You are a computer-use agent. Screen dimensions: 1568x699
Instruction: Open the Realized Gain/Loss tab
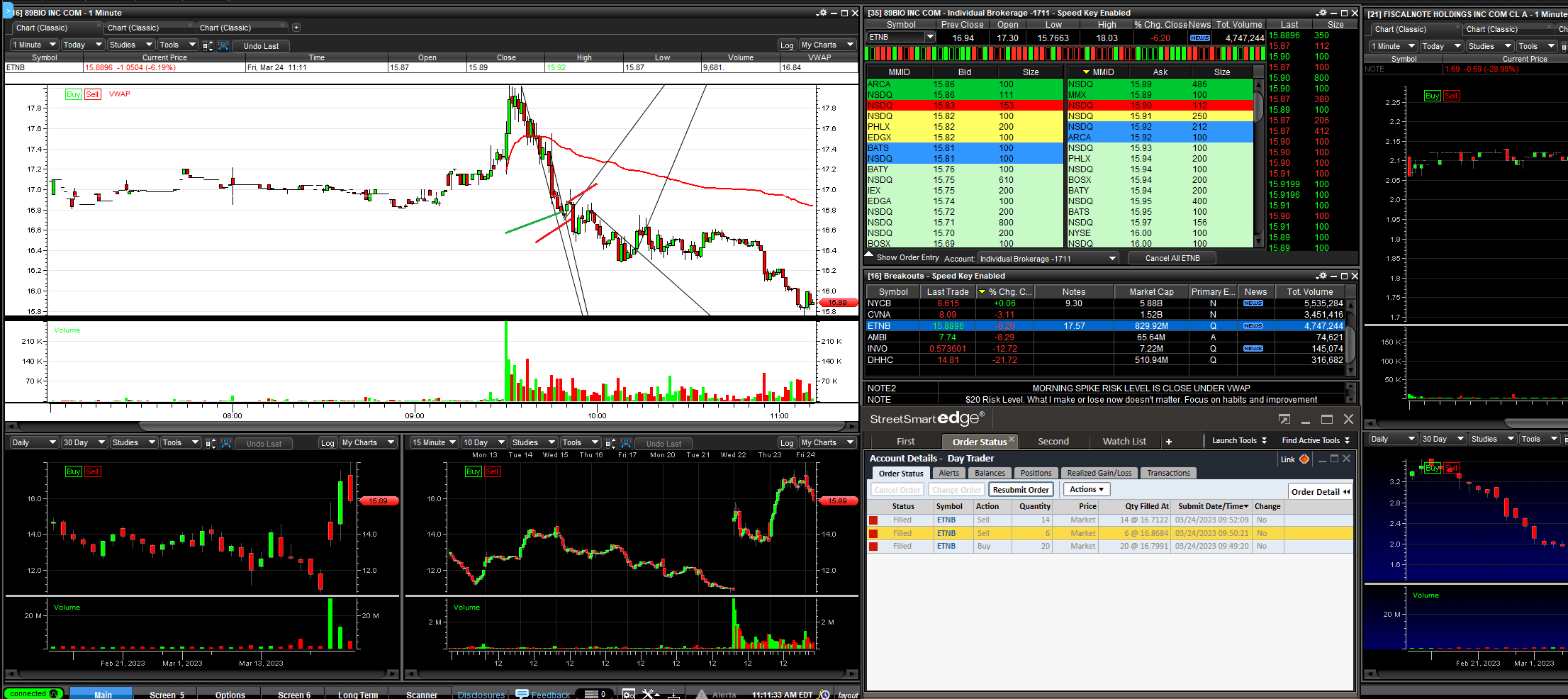point(1099,474)
